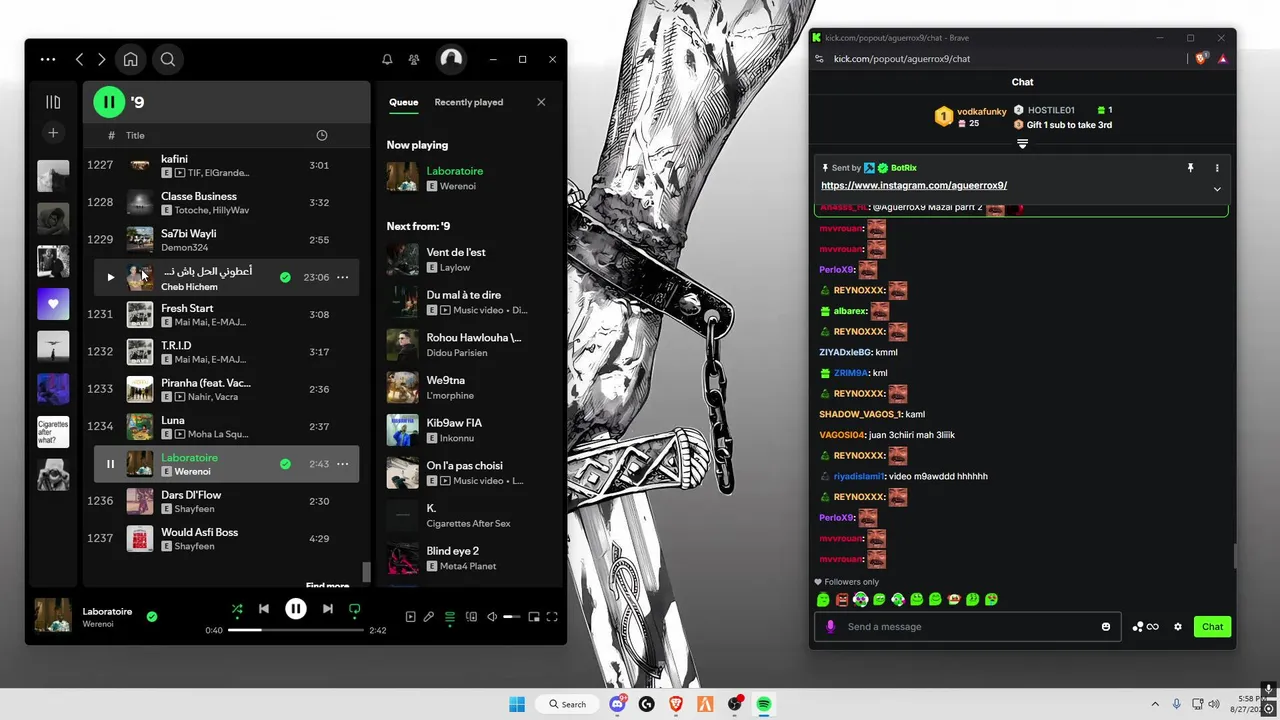
Task: Open the miniplayer icon
Action: pos(534,617)
